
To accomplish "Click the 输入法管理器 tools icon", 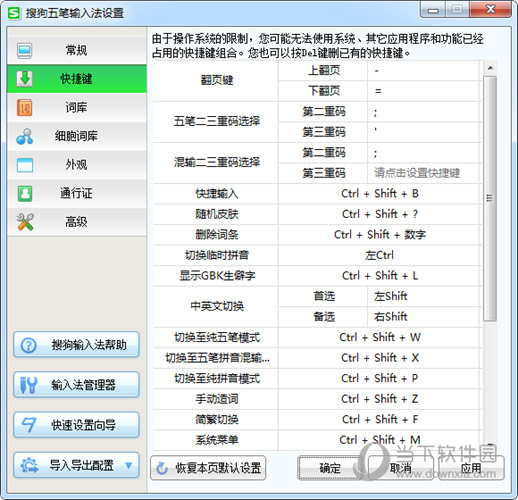I will point(28,385).
